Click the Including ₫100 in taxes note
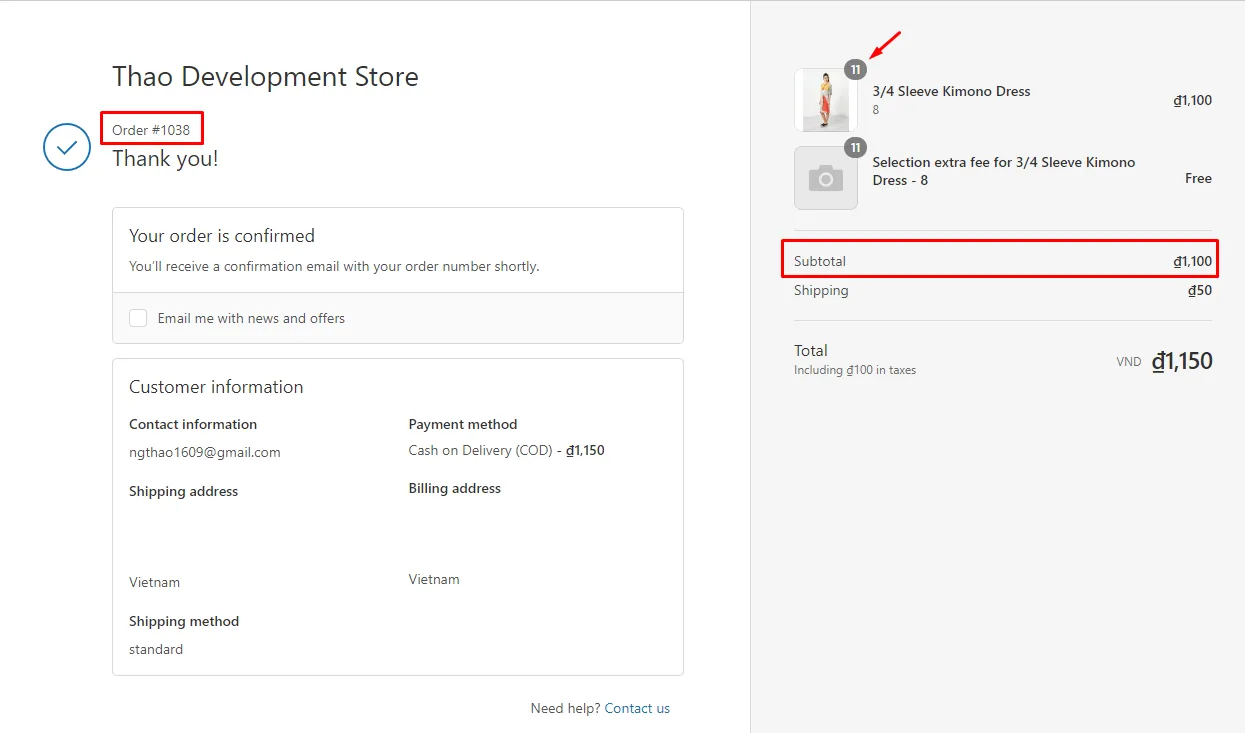This screenshot has height=733, width=1245. (855, 370)
